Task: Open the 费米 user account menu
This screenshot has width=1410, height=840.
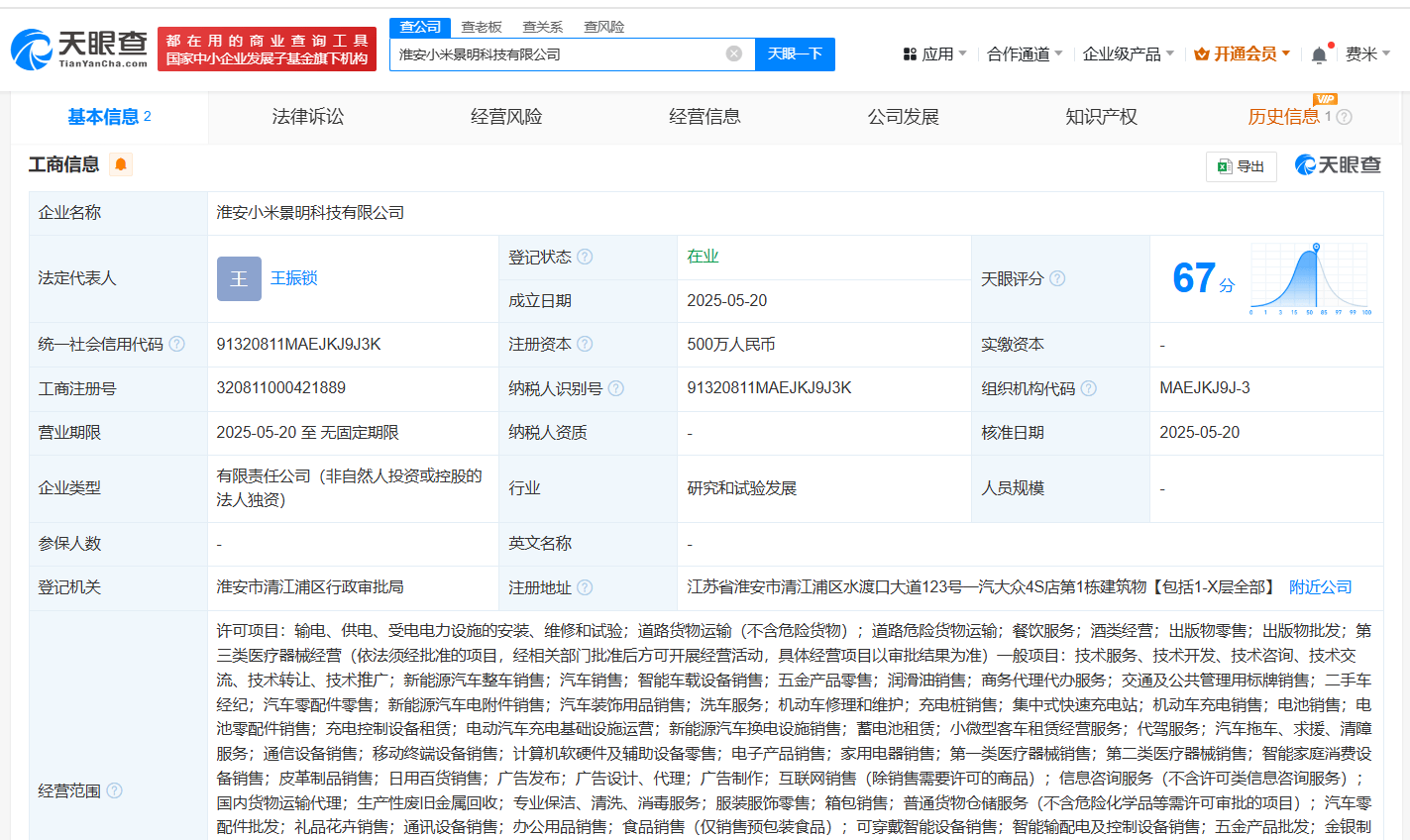Action: (1367, 53)
